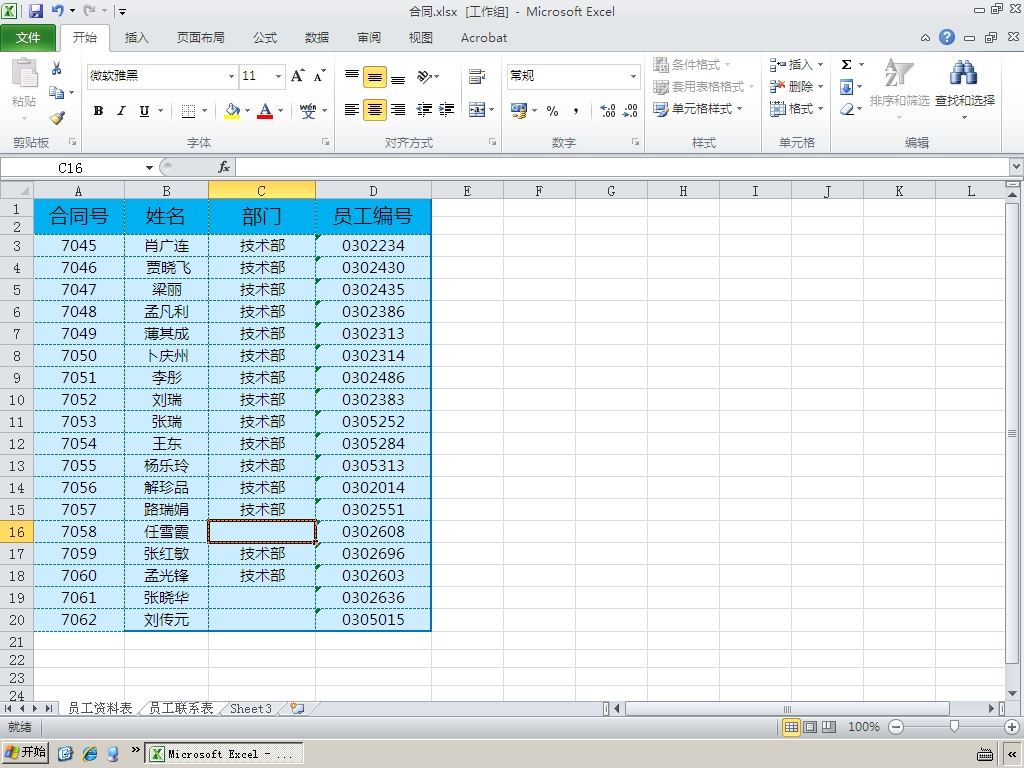The width and height of the screenshot is (1024, 768).
Task: Click the decrease indent icon
Action: (x=424, y=110)
